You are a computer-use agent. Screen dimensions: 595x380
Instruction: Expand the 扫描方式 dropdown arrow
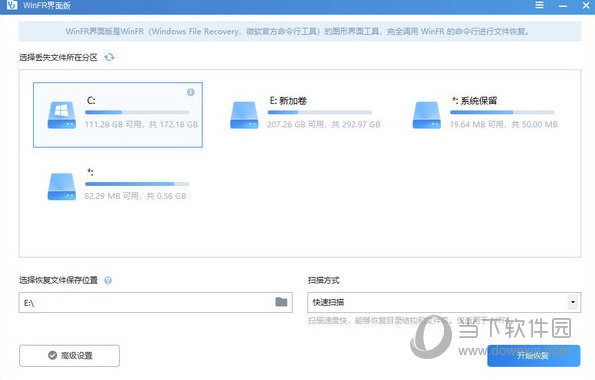click(x=573, y=302)
